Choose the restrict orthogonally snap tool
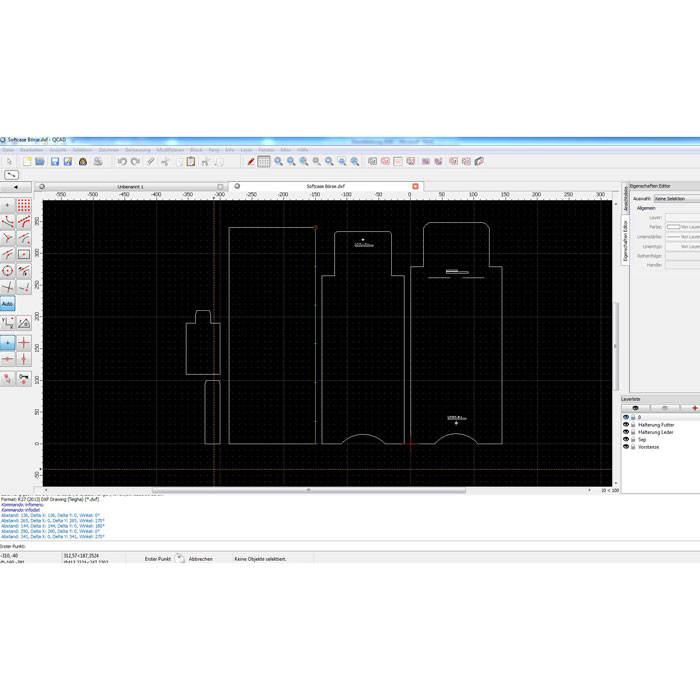This screenshot has width=700, height=700. click(x=24, y=343)
